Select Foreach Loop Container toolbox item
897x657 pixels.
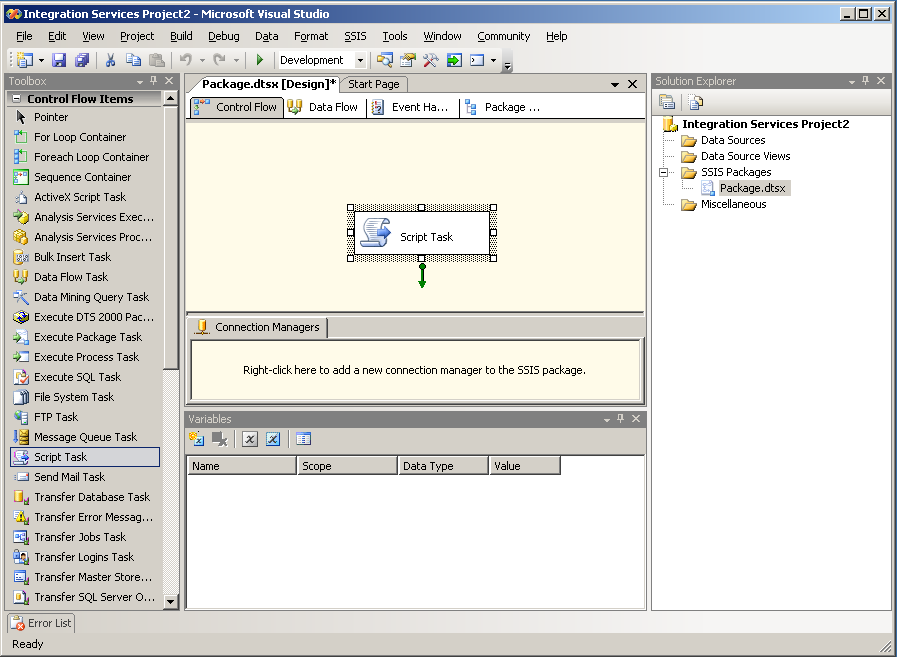(x=85, y=157)
